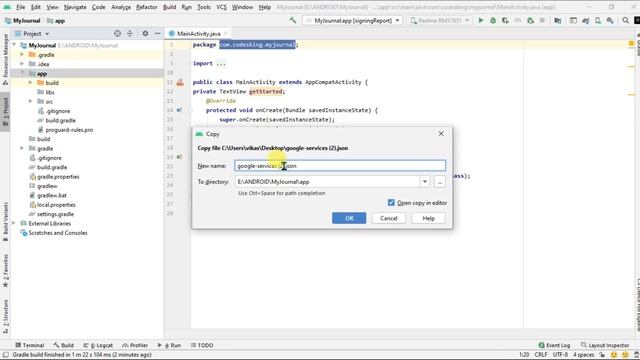Image resolution: width=640 pixels, height=360 pixels.
Task: Open the run configuration dropdown
Action: click(353, 20)
